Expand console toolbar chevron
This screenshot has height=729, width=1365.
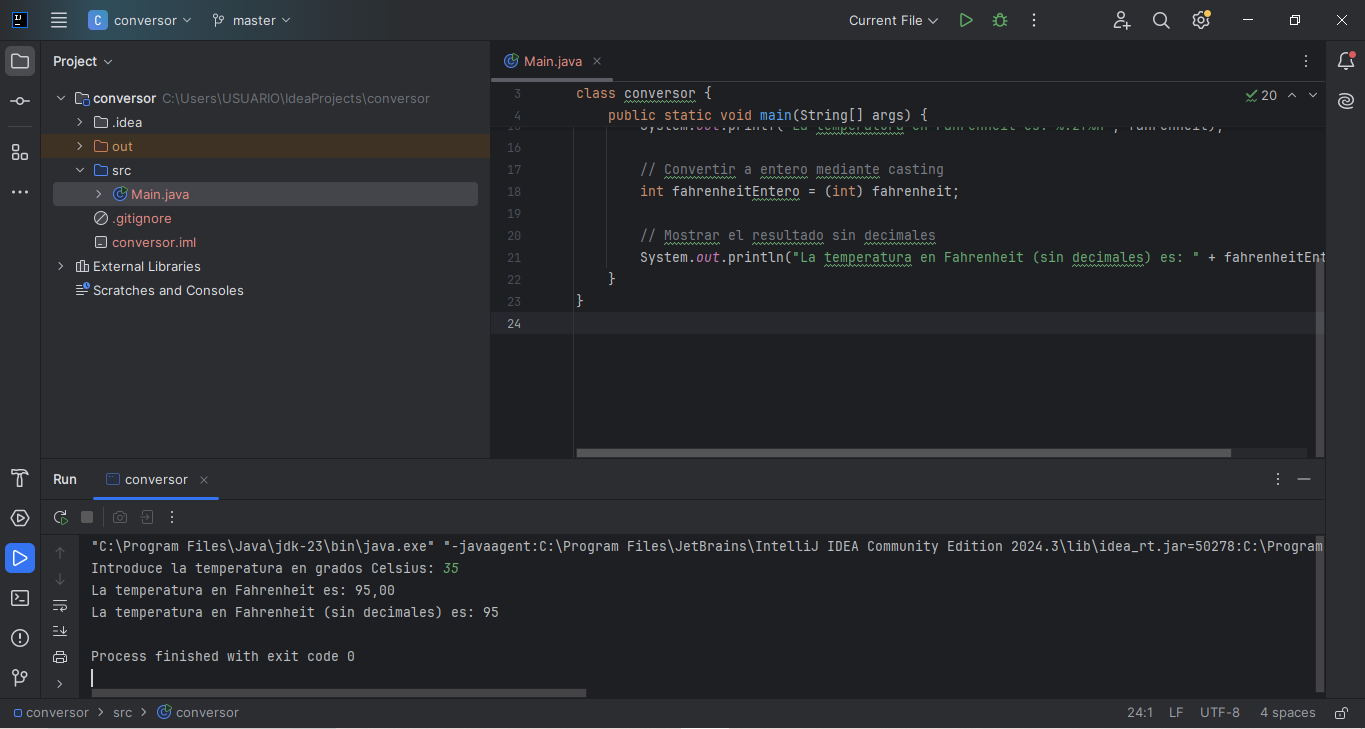coord(60,684)
